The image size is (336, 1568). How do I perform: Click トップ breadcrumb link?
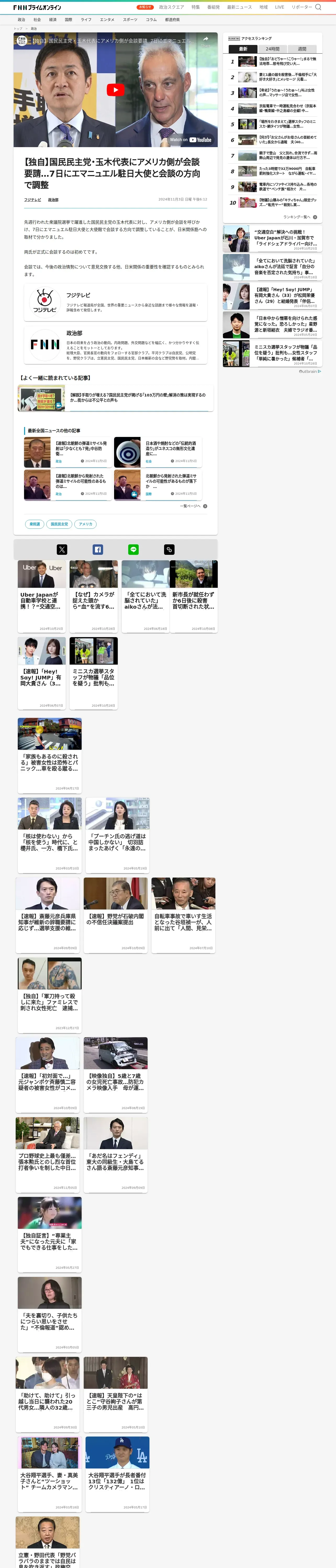pyautogui.click(x=18, y=28)
